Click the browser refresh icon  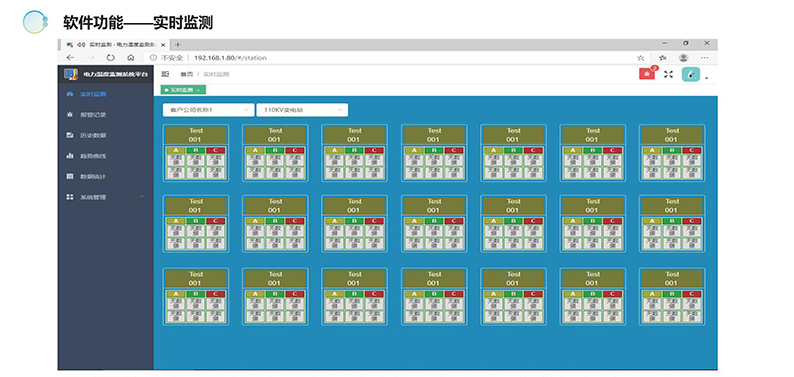(110, 58)
